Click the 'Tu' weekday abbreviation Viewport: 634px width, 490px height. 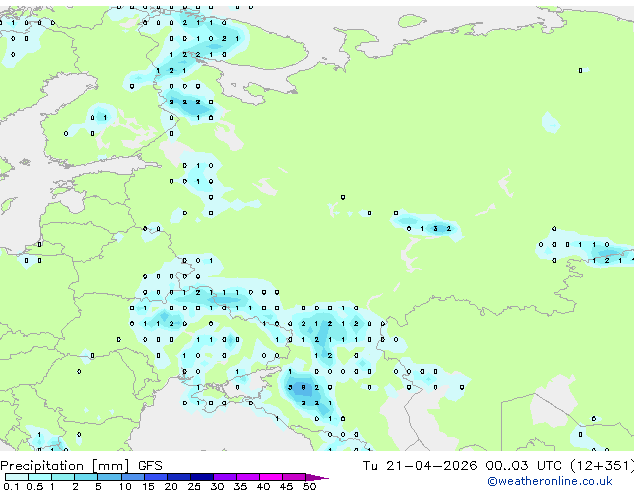point(370,466)
